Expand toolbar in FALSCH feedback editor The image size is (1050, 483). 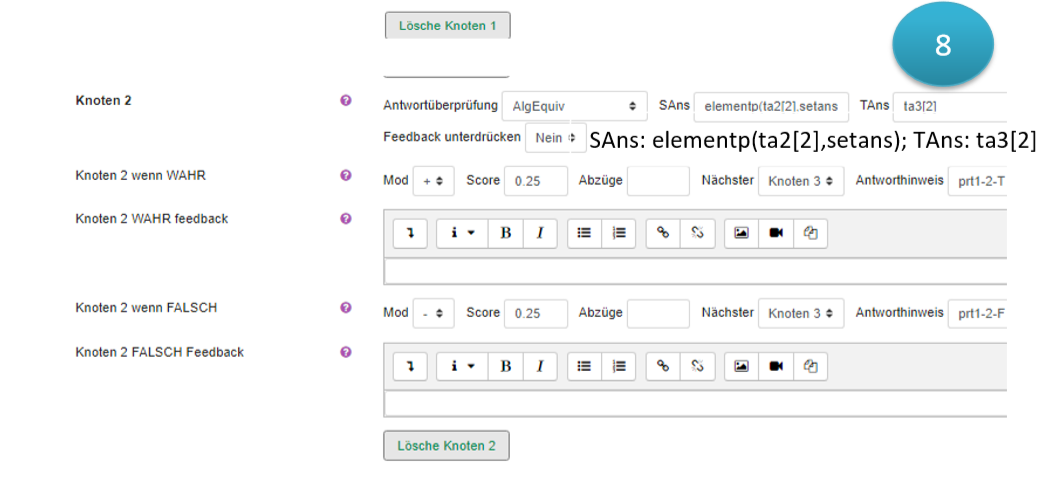pos(410,367)
